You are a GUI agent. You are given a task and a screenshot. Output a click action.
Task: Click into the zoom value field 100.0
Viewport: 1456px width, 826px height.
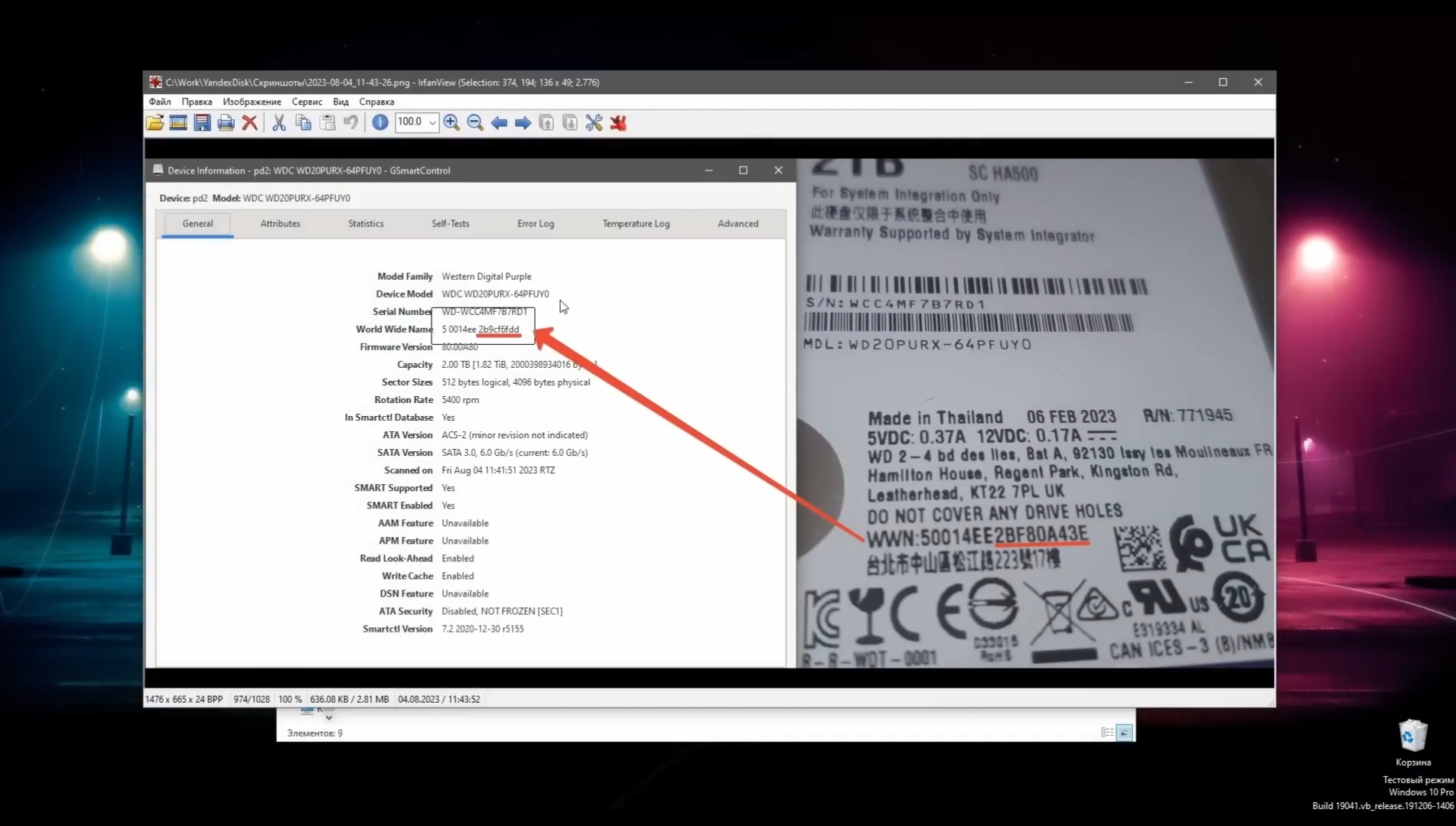tap(411, 122)
